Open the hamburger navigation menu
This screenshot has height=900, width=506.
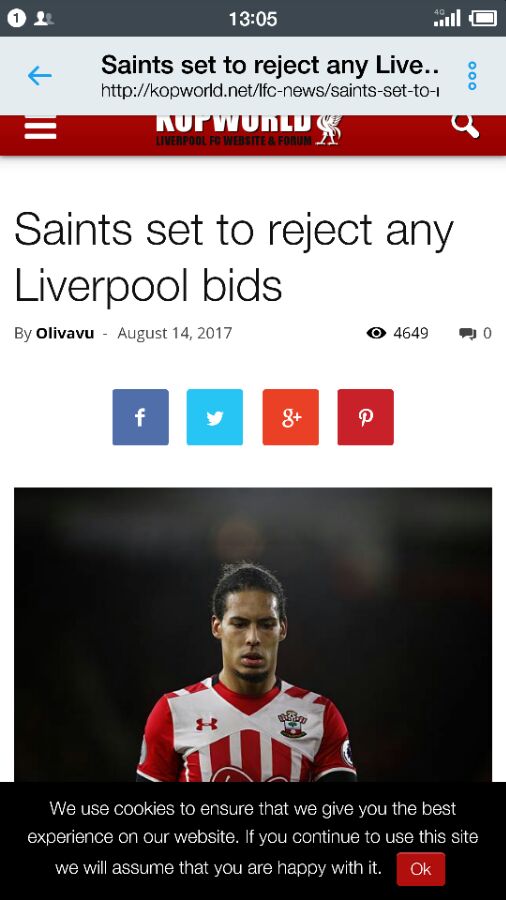coord(41,127)
